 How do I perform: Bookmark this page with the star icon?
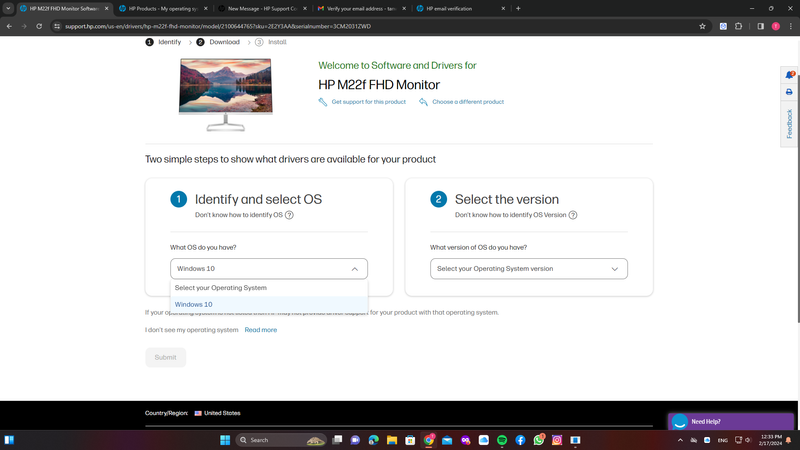(x=702, y=26)
